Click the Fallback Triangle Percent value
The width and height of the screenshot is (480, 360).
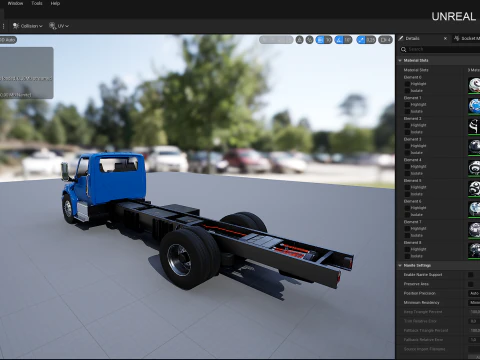pyautogui.click(x=474, y=331)
